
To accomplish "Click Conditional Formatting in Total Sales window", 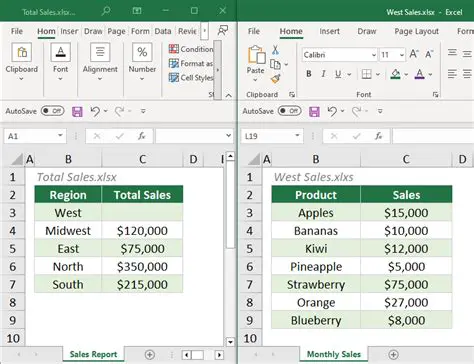I will pyautogui.click(x=190, y=49).
